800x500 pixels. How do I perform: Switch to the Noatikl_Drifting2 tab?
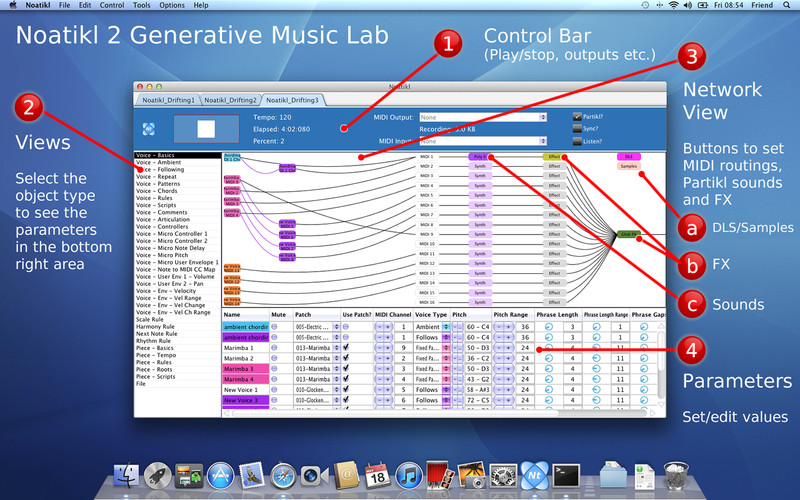click(x=231, y=100)
